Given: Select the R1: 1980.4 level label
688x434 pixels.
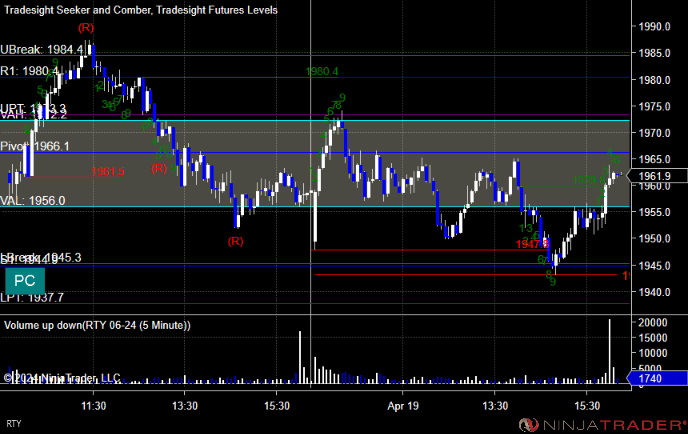Looking at the screenshot, I should 29,71.
